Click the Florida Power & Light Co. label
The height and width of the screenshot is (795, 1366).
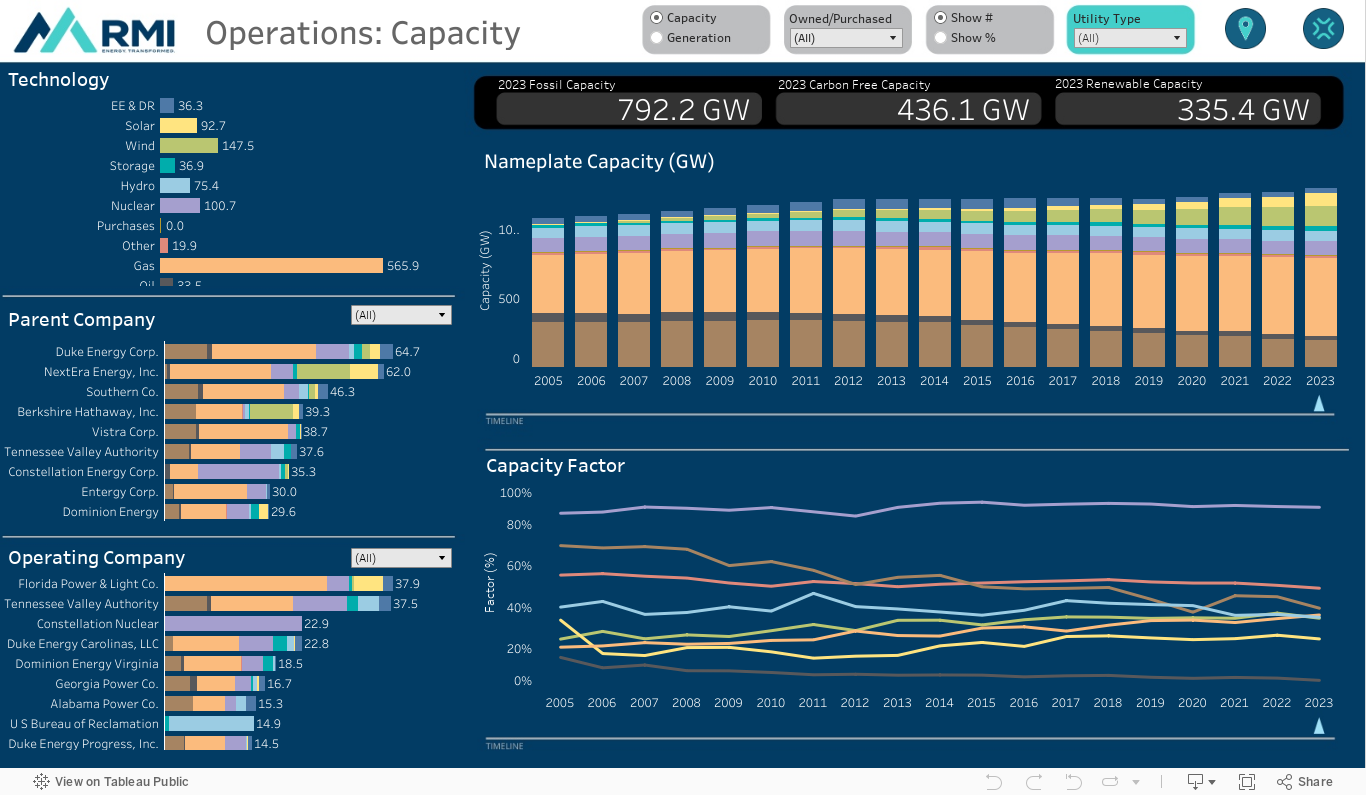click(x=88, y=584)
